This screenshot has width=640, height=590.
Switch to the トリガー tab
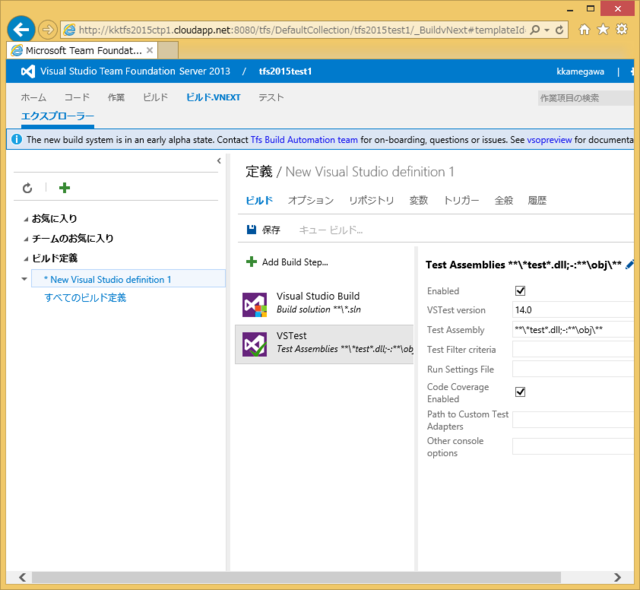[461, 200]
